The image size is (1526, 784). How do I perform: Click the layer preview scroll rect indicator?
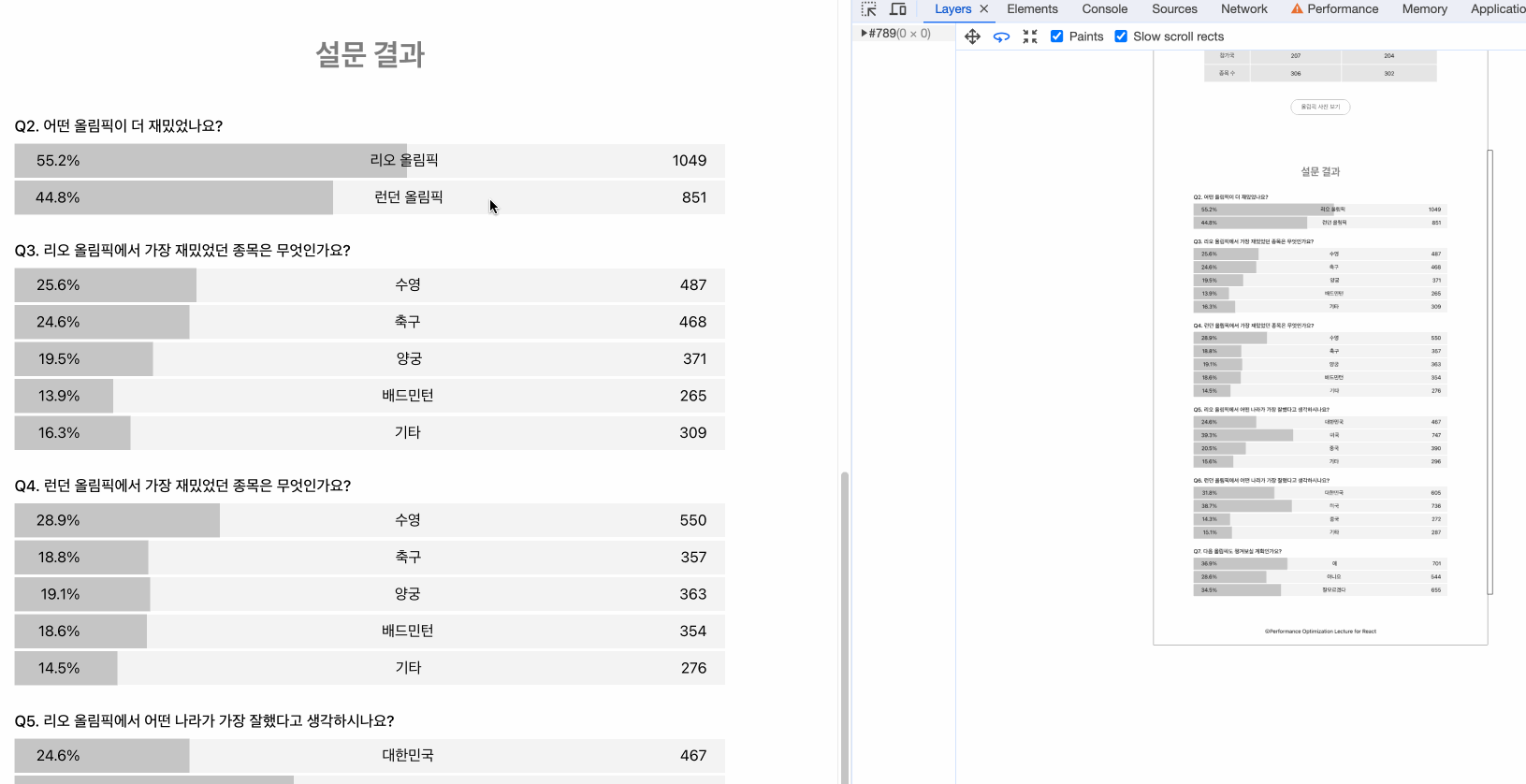(x=1490, y=372)
